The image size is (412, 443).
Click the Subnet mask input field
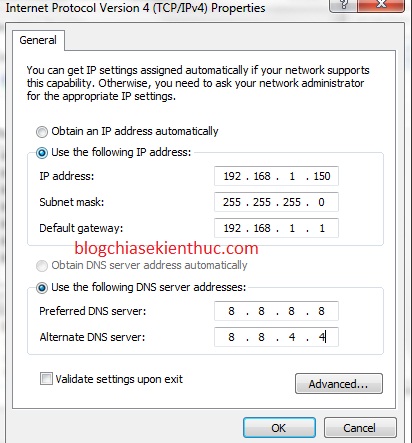point(276,202)
